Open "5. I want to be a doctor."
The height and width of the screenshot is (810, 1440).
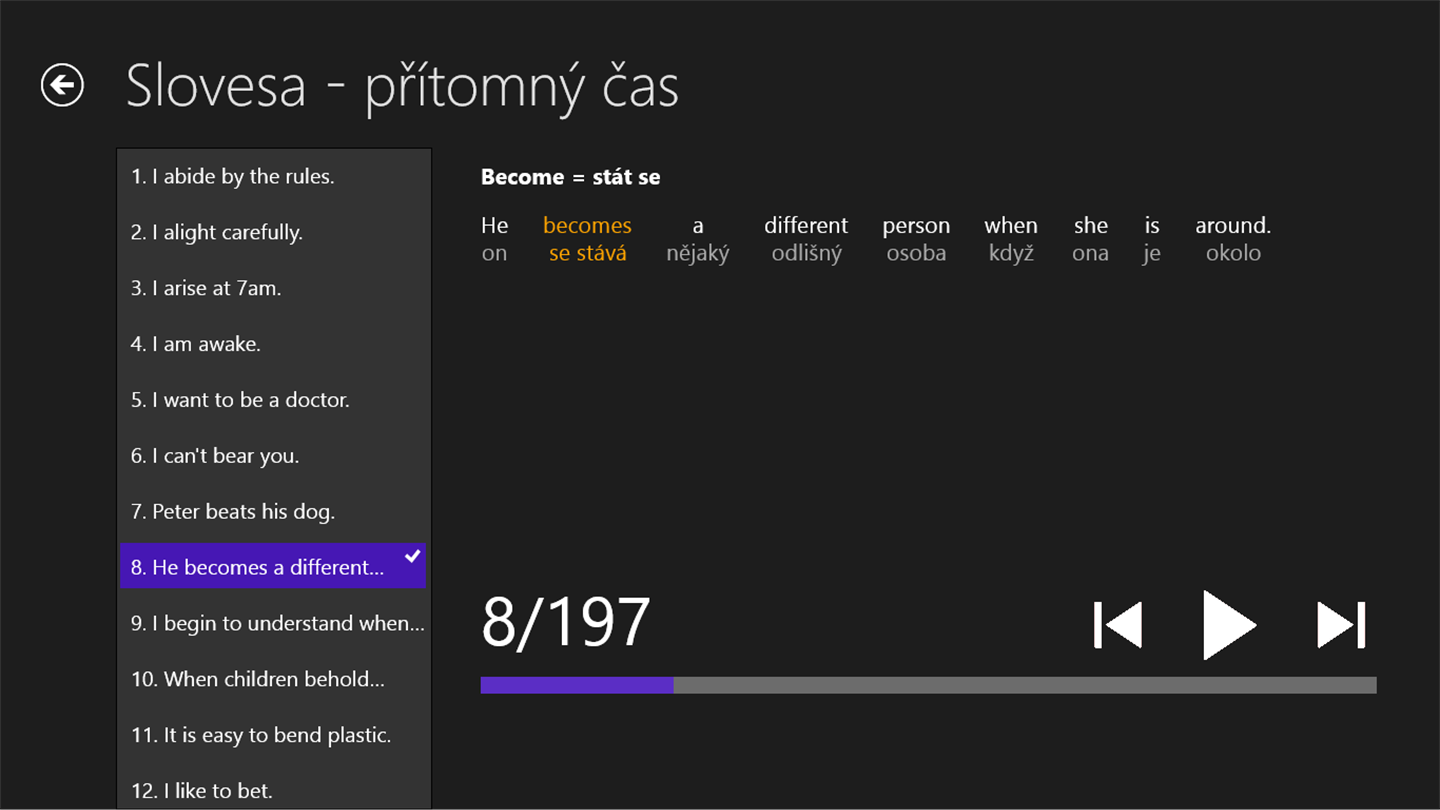240,401
